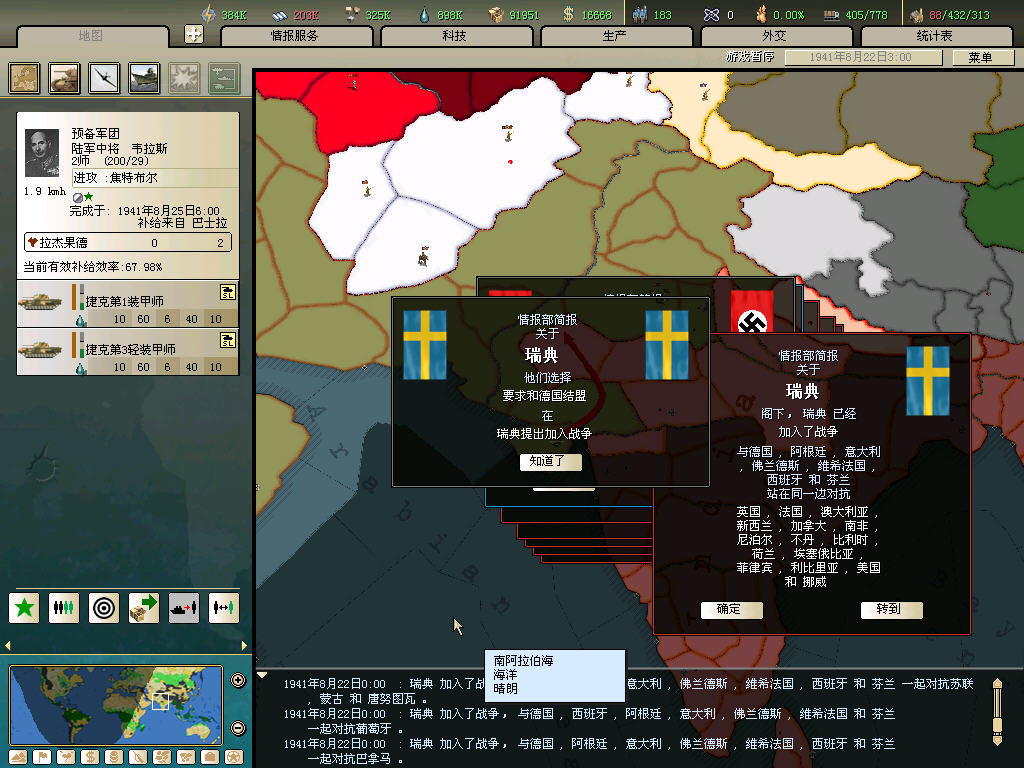Zoom out with the minimap minus button
The height and width of the screenshot is (768, 1024).
click(238, 728)
